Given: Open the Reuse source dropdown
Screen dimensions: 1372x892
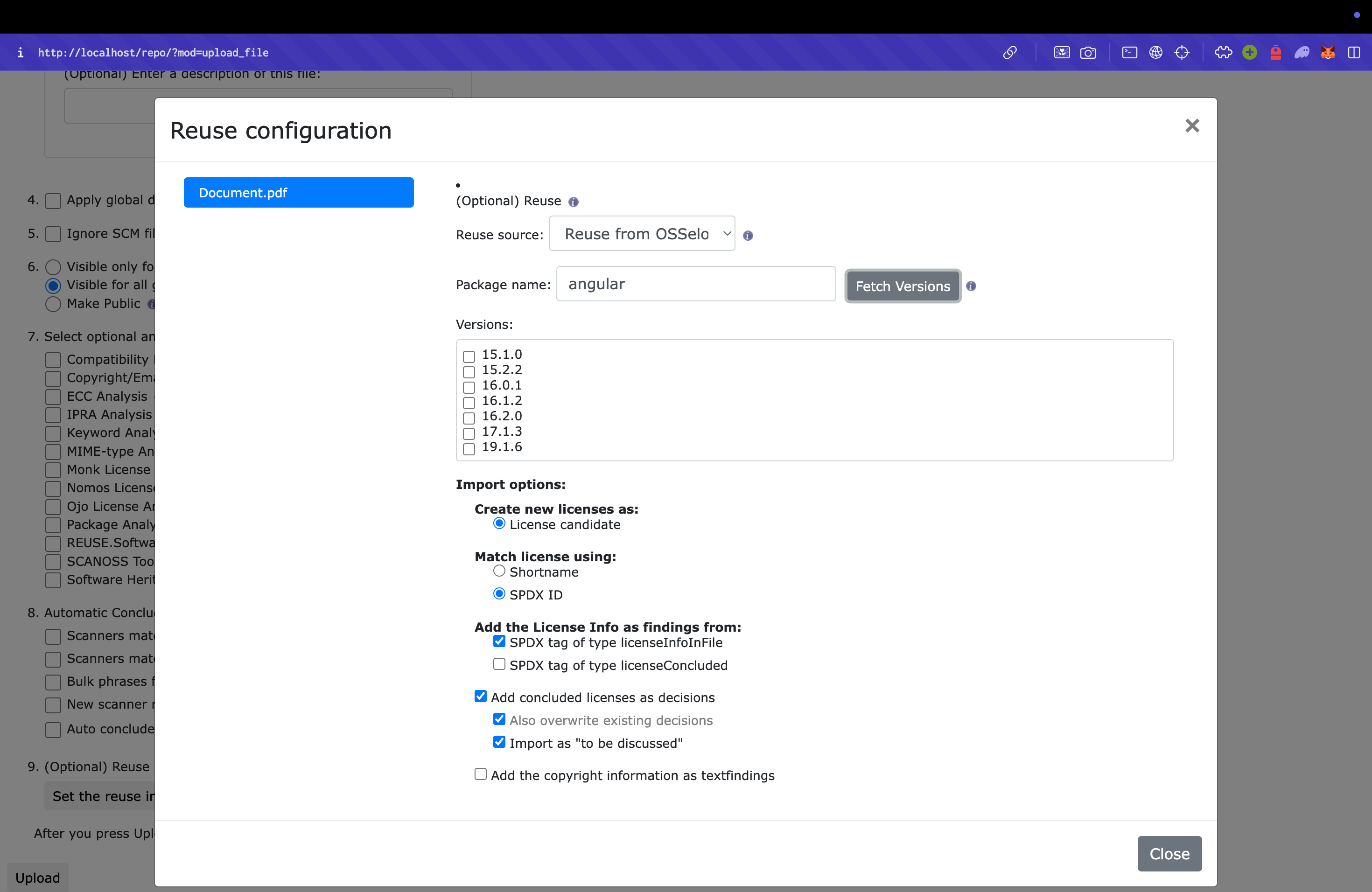Looking at the screenshot, I should click(642, 233).
